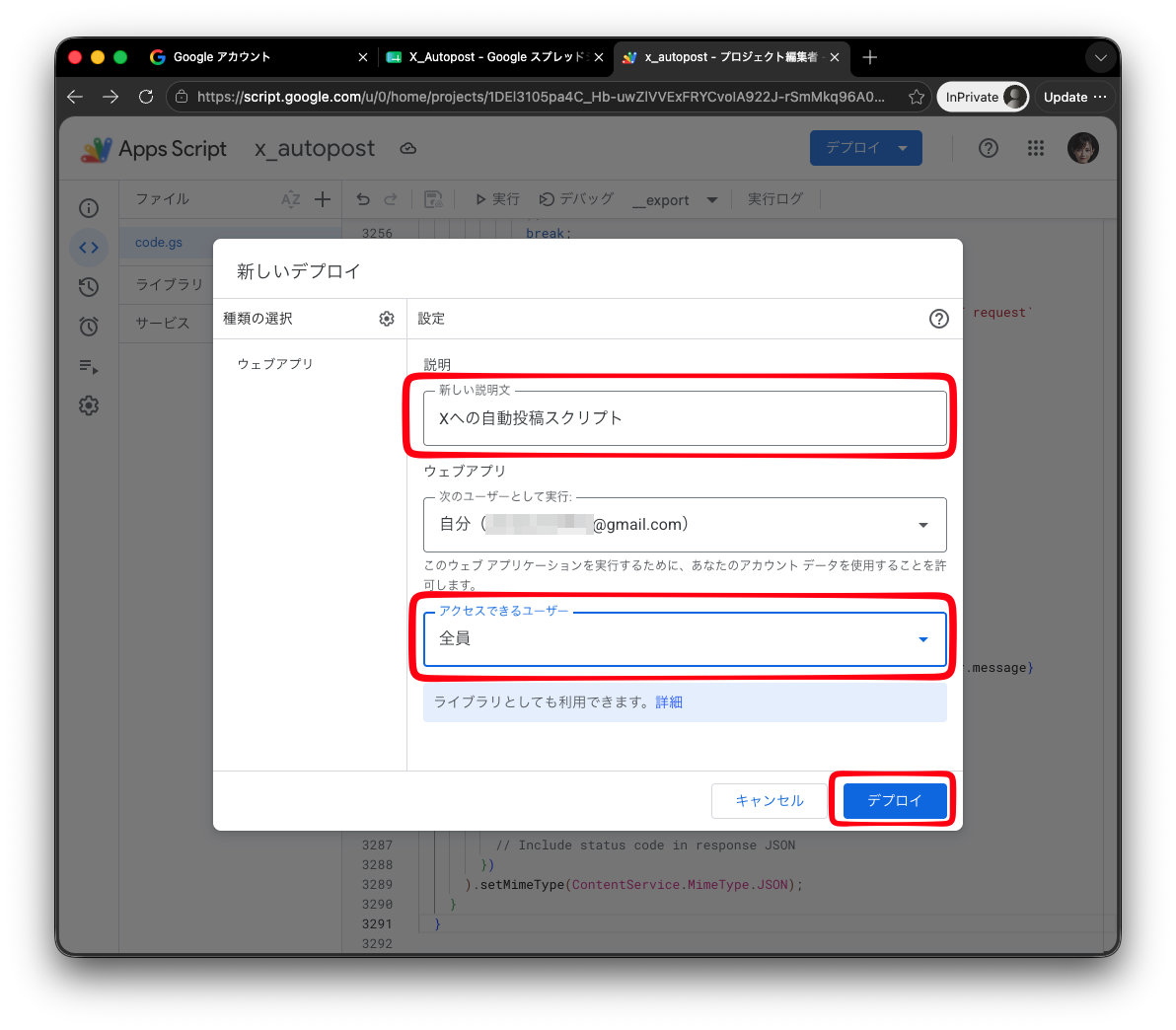Open the Executions list icon in sidebar
Image resolution: width=1176 pixels, height=1030 pixels.
pyautogui.click(x=89, y=366)
